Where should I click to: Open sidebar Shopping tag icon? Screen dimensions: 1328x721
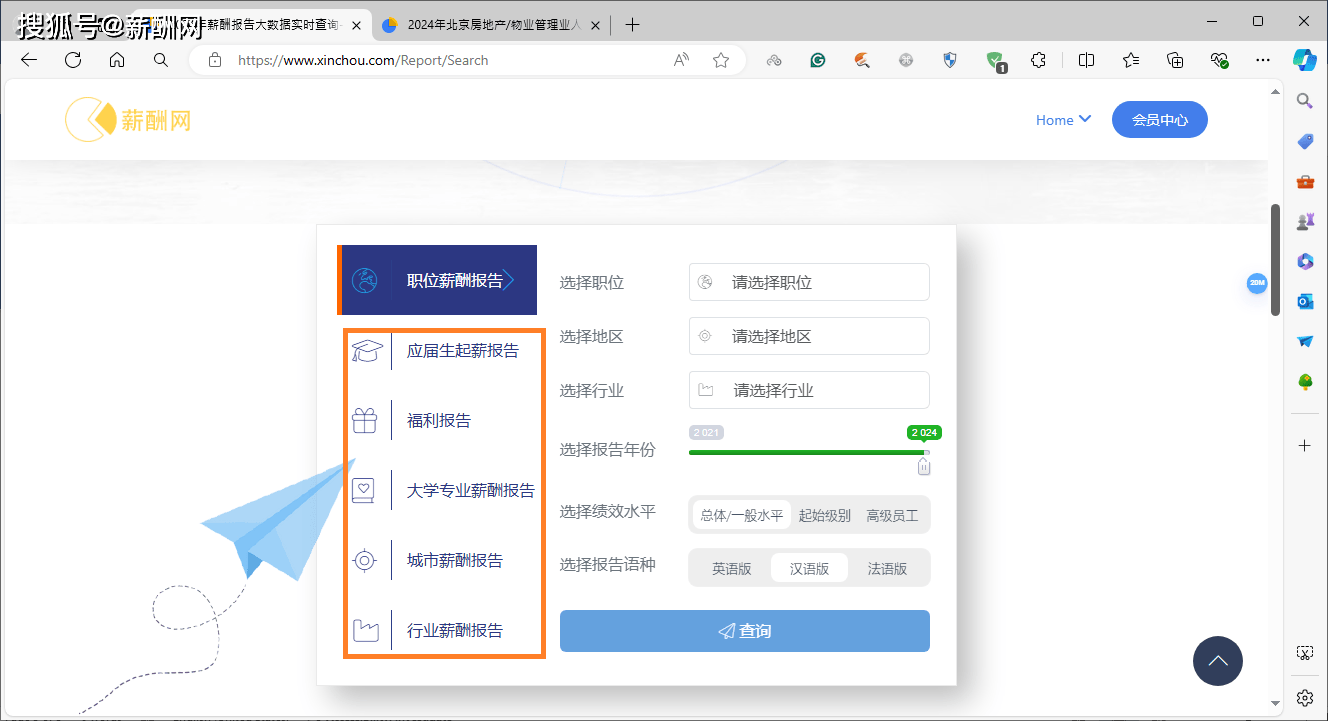(1305, 141)
